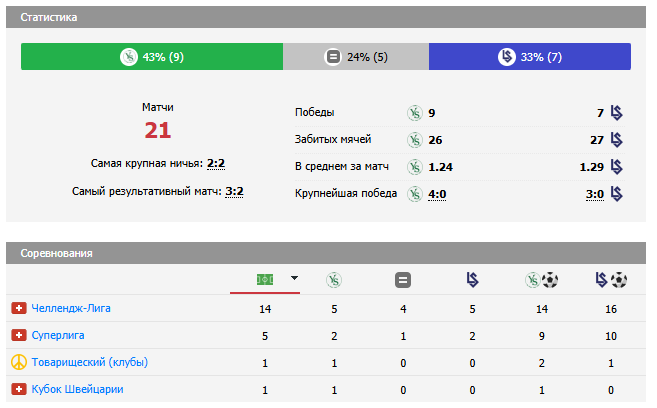Click the blue 33% (7) wins bar

click(530, 57)
